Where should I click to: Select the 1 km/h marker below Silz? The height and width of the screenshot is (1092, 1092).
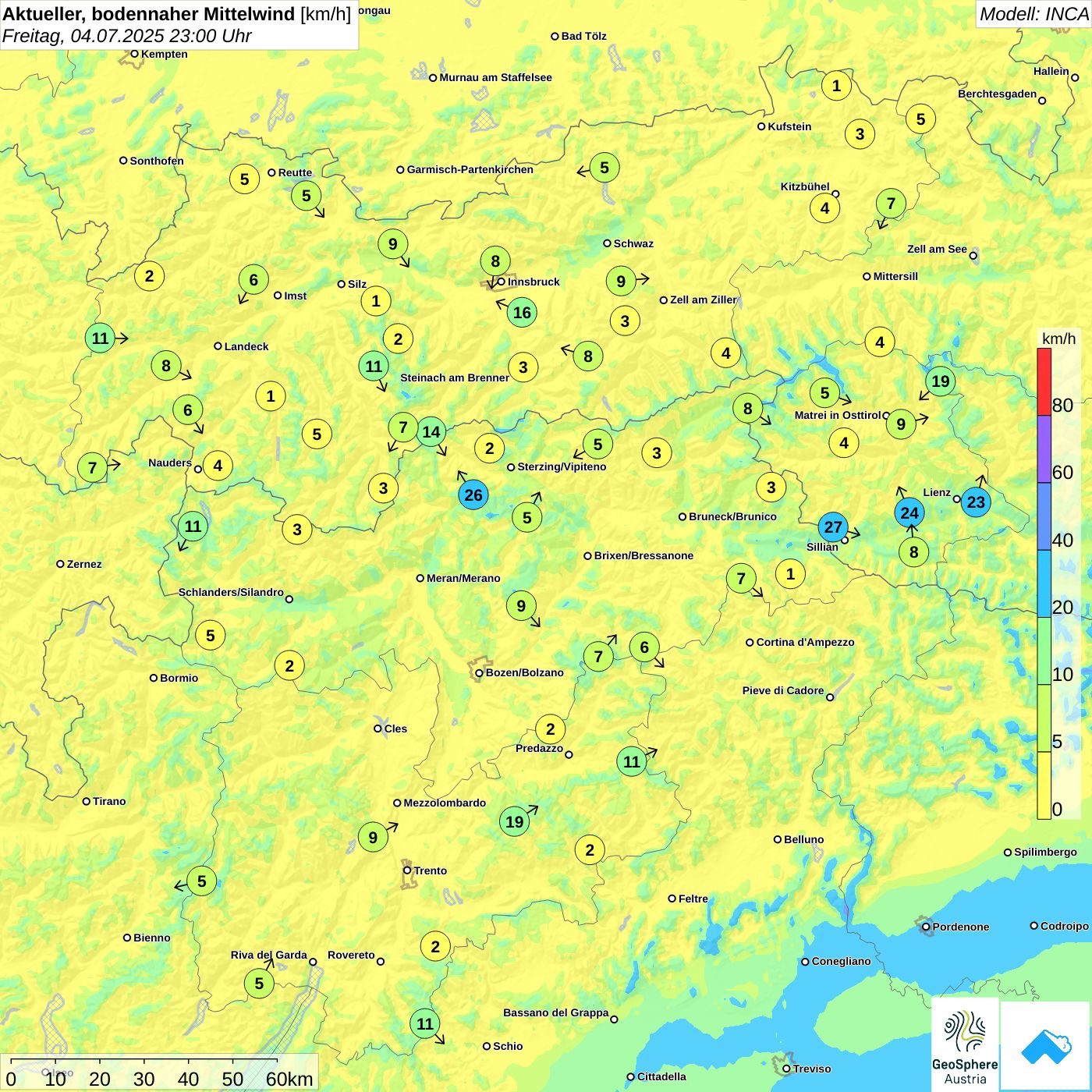pos(376,300)
